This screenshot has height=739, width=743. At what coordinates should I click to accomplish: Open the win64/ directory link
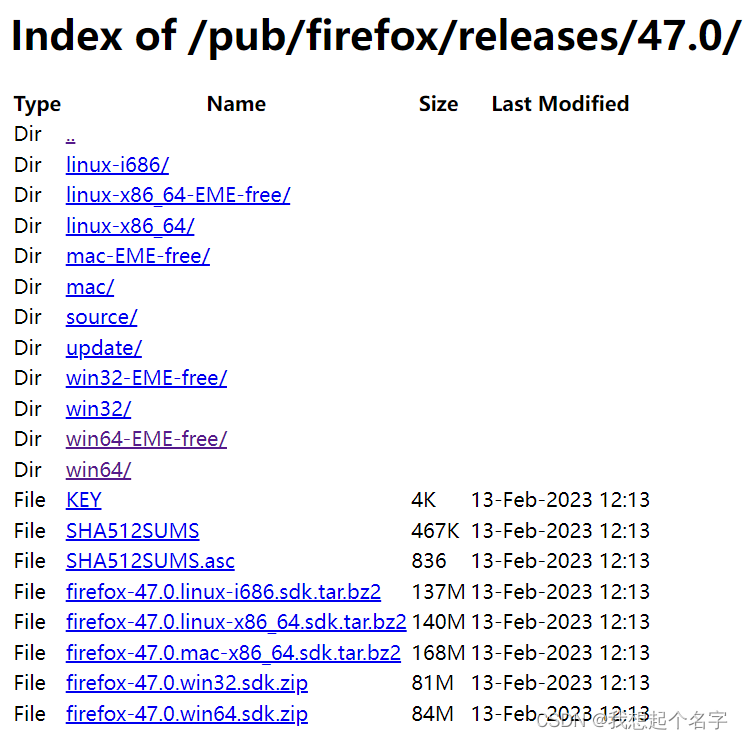(99, 470)
